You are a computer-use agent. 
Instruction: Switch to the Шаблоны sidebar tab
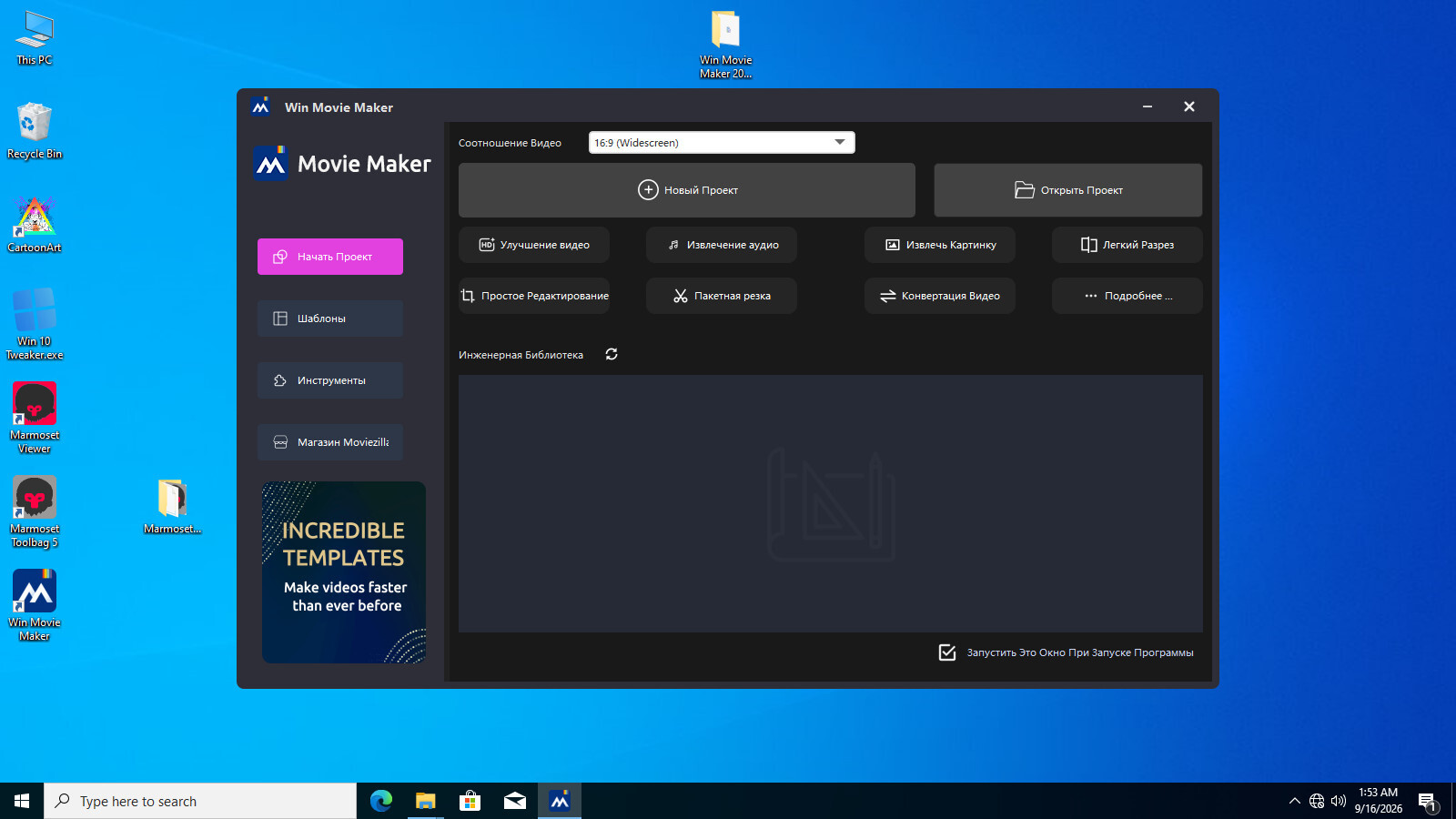point(330,318)
